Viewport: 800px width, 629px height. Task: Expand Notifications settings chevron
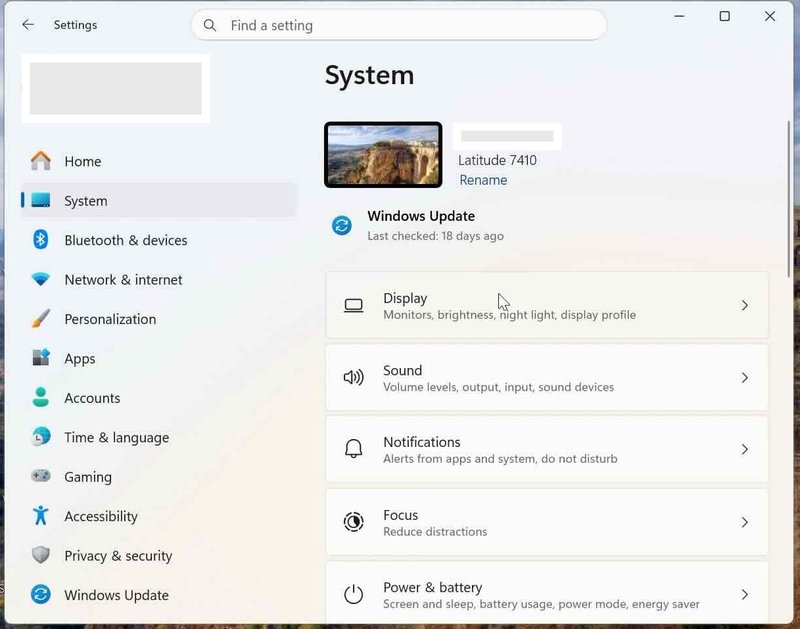click(x=745, y=449)
